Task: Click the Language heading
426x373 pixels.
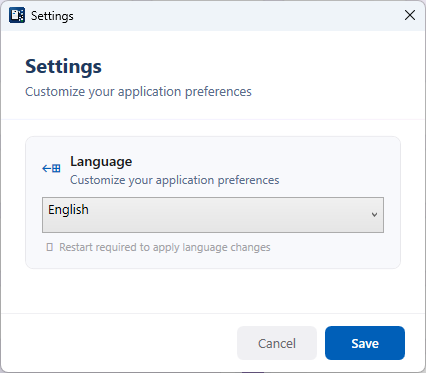Action: click(x=101, y=162)
